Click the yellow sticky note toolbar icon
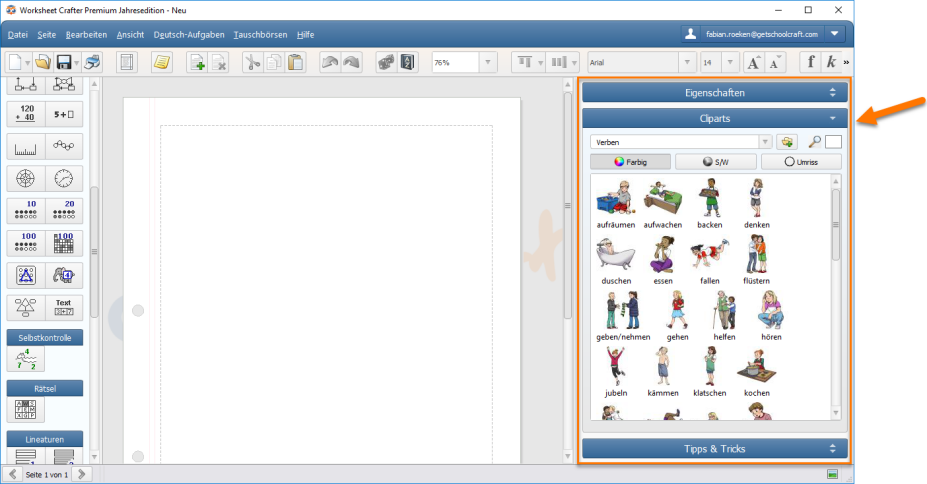Screen dimensions: 927x484 click(160, 62)
